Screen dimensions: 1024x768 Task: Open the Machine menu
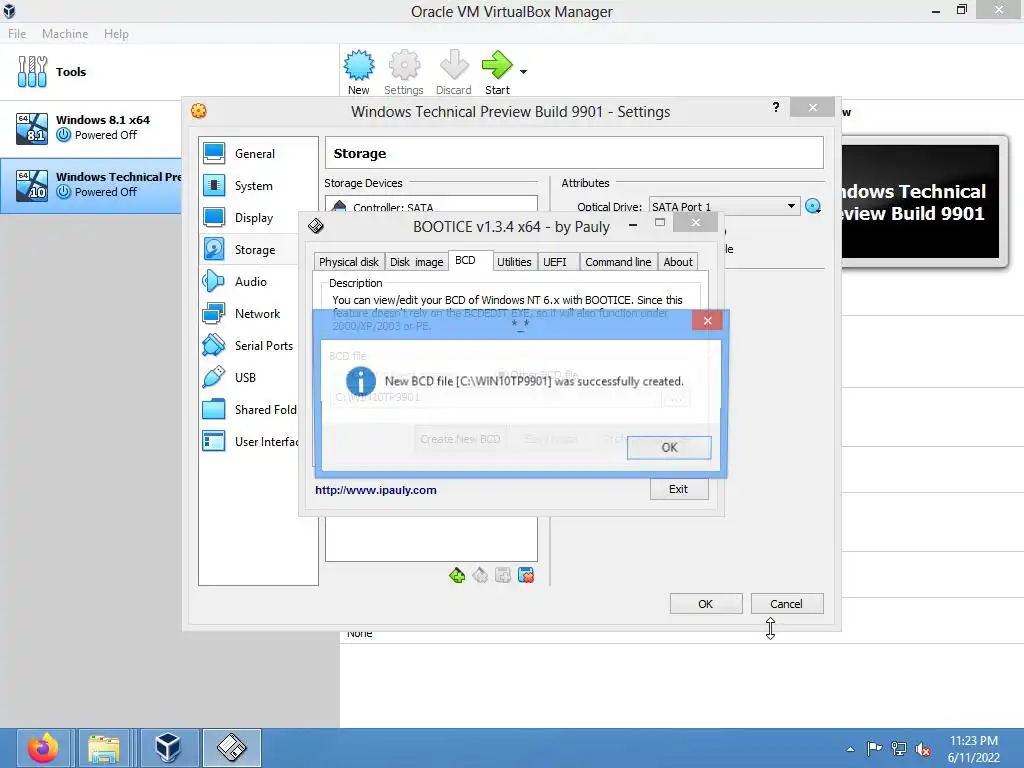65,33
